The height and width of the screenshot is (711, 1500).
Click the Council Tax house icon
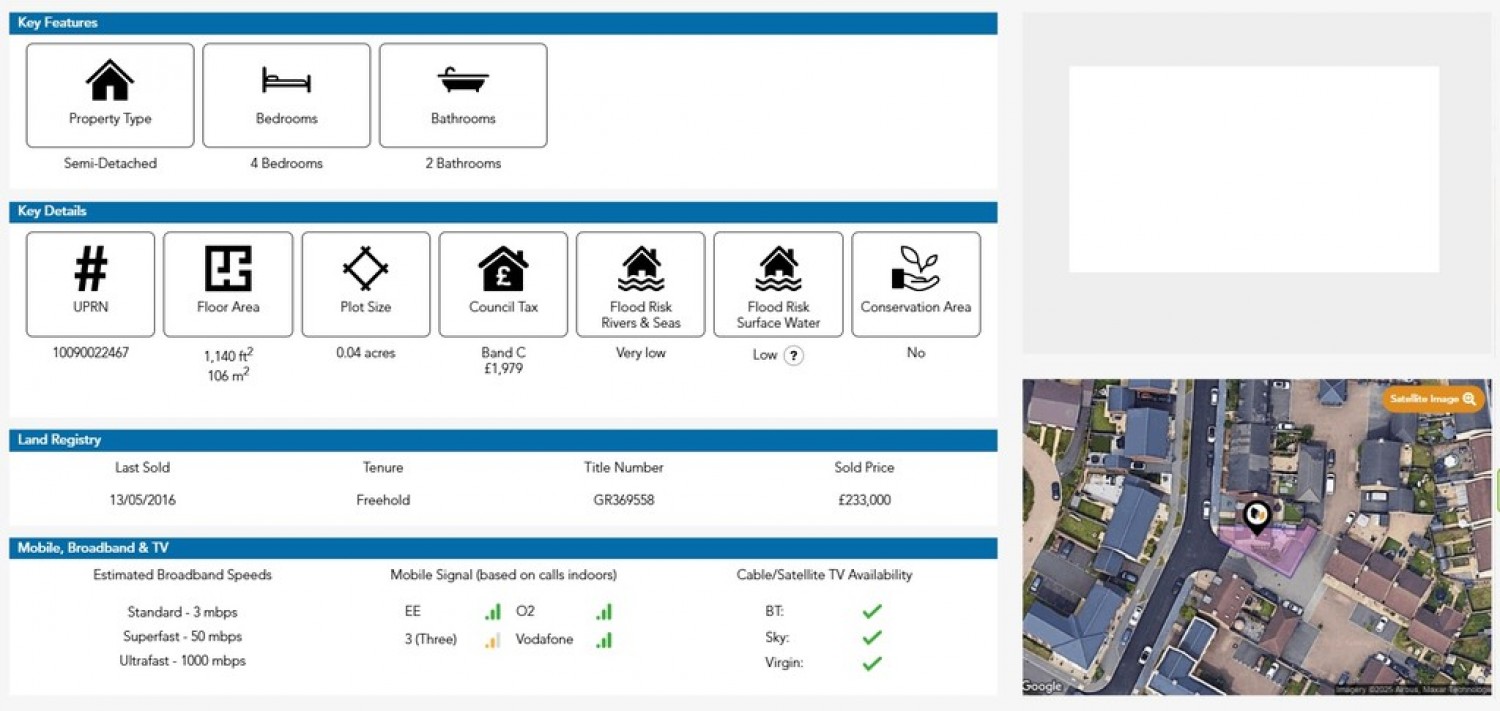(x=503, y=269)
